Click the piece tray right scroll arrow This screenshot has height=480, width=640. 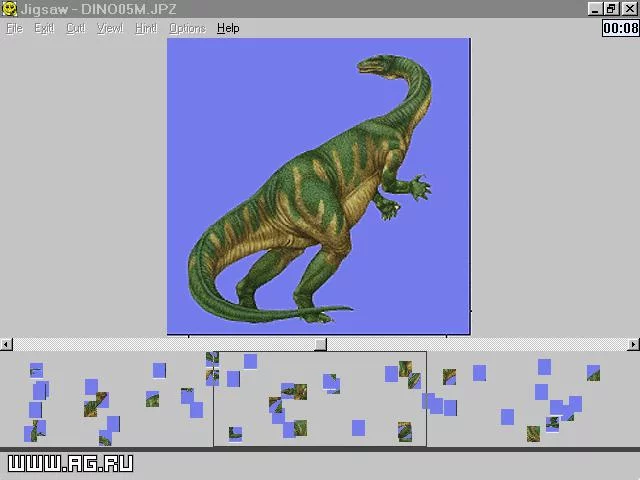[x=633, y=344]
